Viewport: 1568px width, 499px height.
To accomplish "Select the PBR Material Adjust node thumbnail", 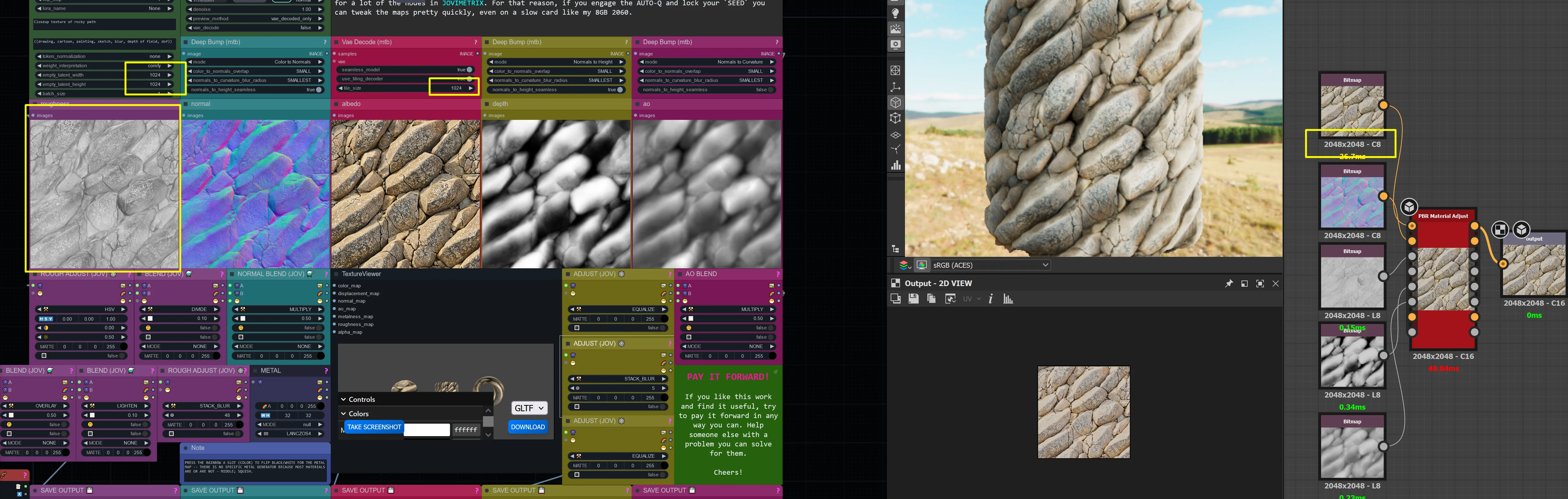I will 1443,279.
